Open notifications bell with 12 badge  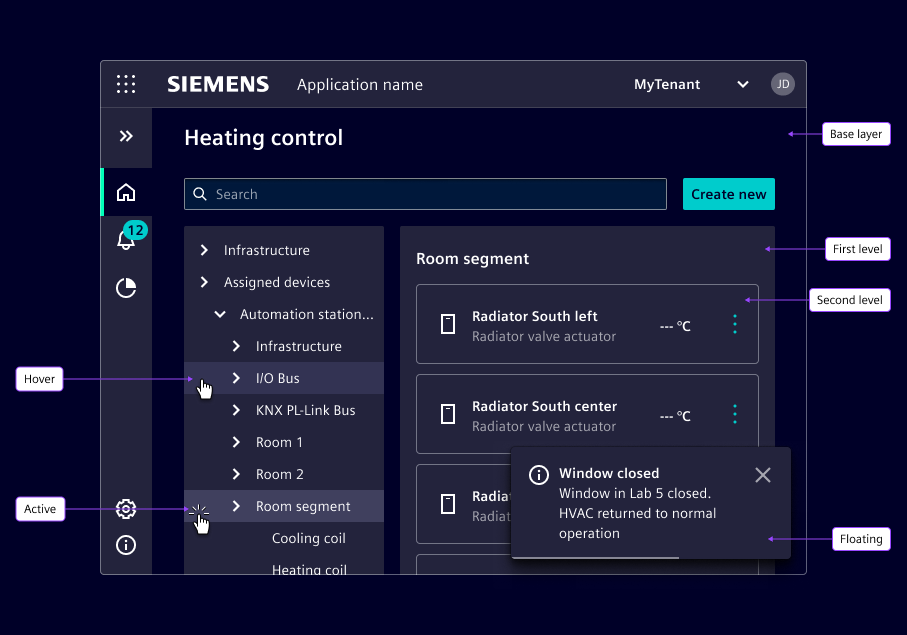(126, 240)
